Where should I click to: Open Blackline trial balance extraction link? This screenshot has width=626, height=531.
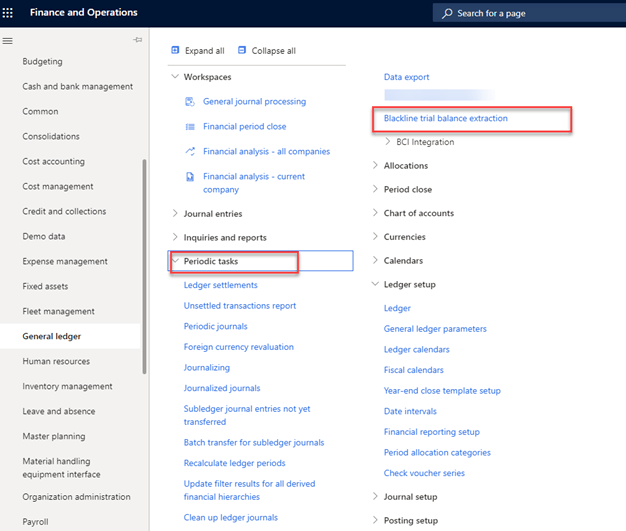coord(445,119)
